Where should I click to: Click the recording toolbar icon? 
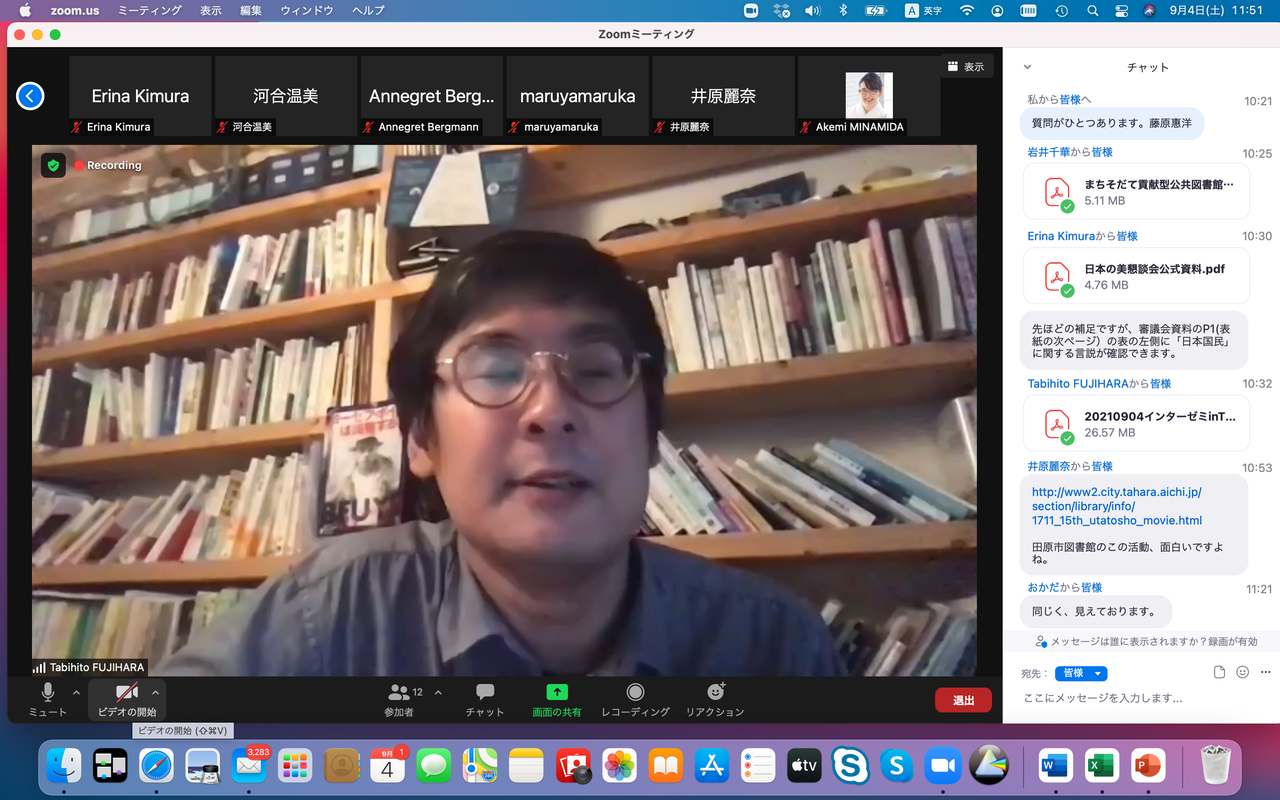pos(635,692)
